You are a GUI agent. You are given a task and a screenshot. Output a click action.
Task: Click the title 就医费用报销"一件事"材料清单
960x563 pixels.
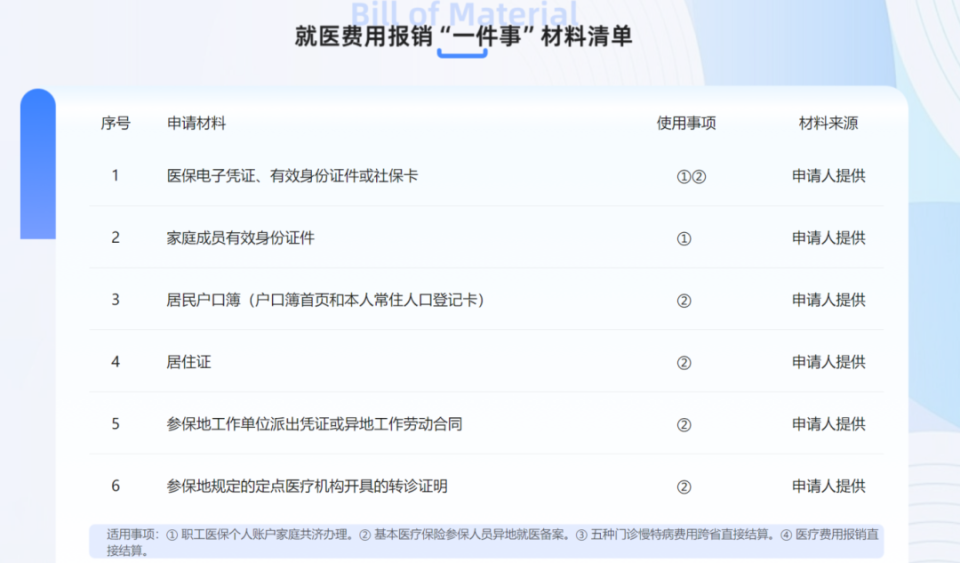coord(463,36)
